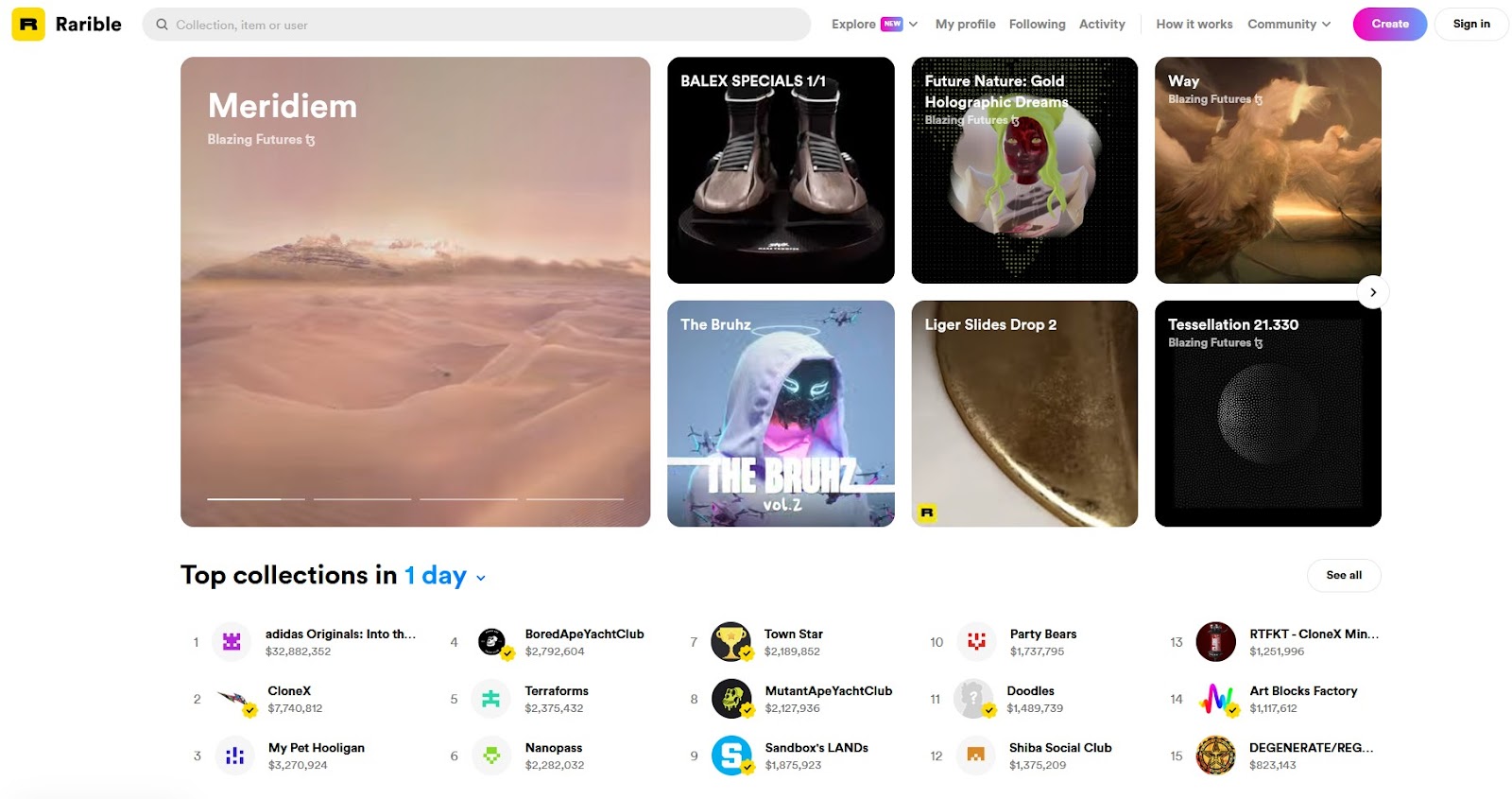Expand the Community menu
Viewport: 1512px width, 799px height.
click(x=1289, y=25)
